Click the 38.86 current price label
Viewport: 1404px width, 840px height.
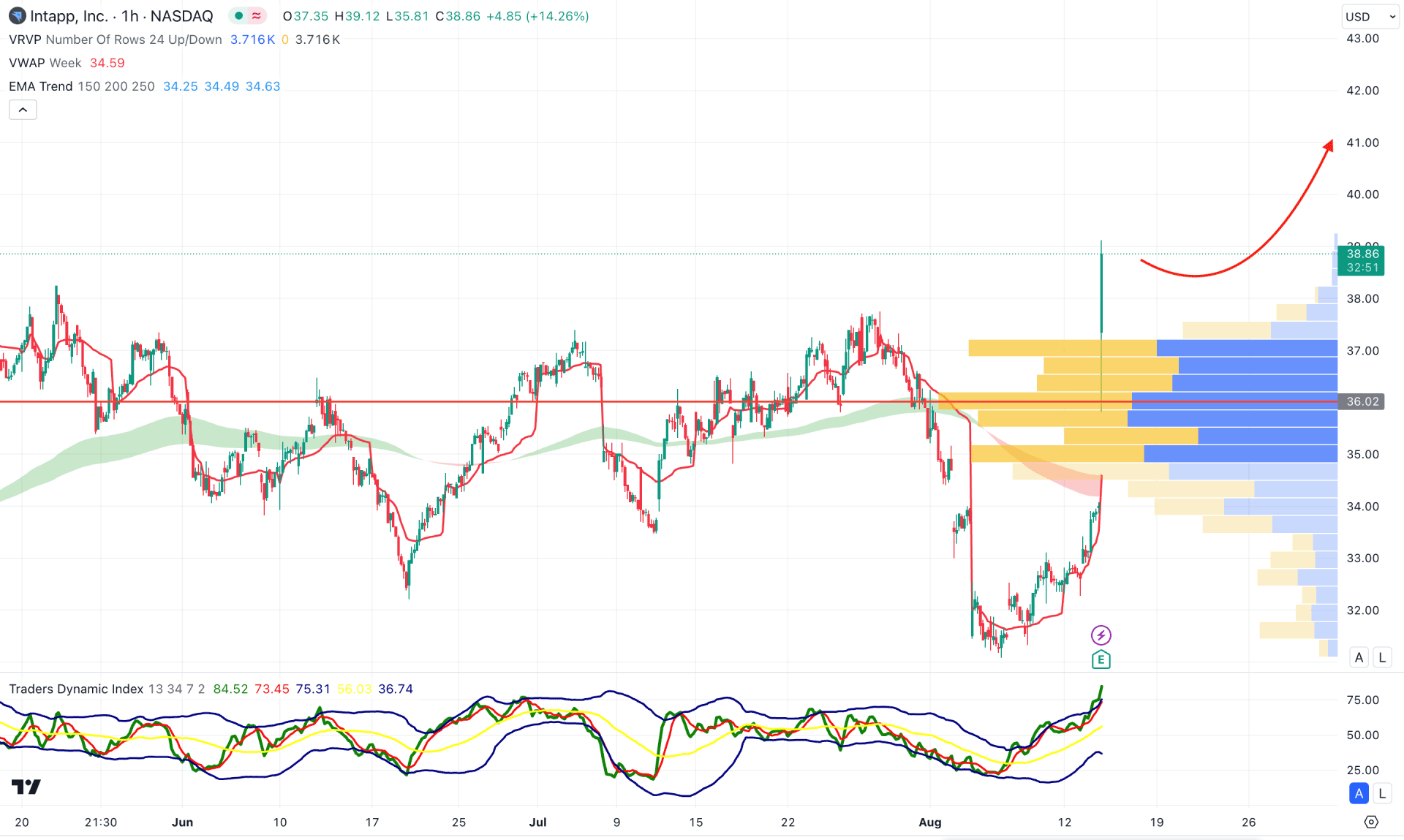pos(1362,260)
